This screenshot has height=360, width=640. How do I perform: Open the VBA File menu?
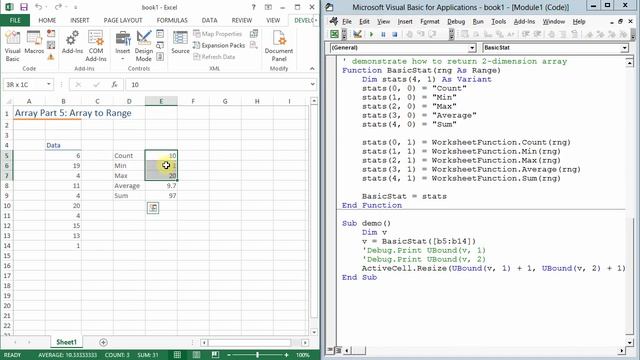point(347,22)
